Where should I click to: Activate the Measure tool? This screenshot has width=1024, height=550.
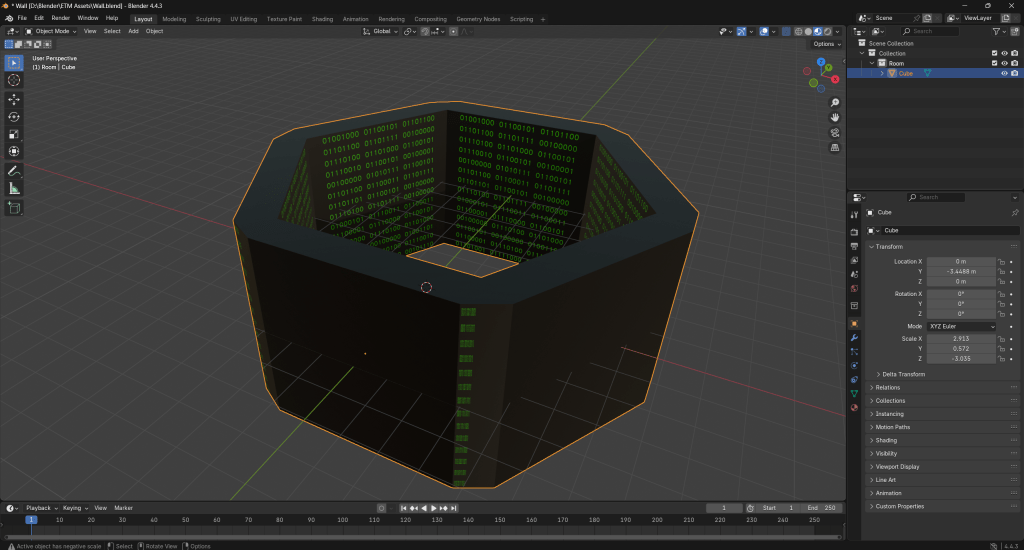point(14,188)
